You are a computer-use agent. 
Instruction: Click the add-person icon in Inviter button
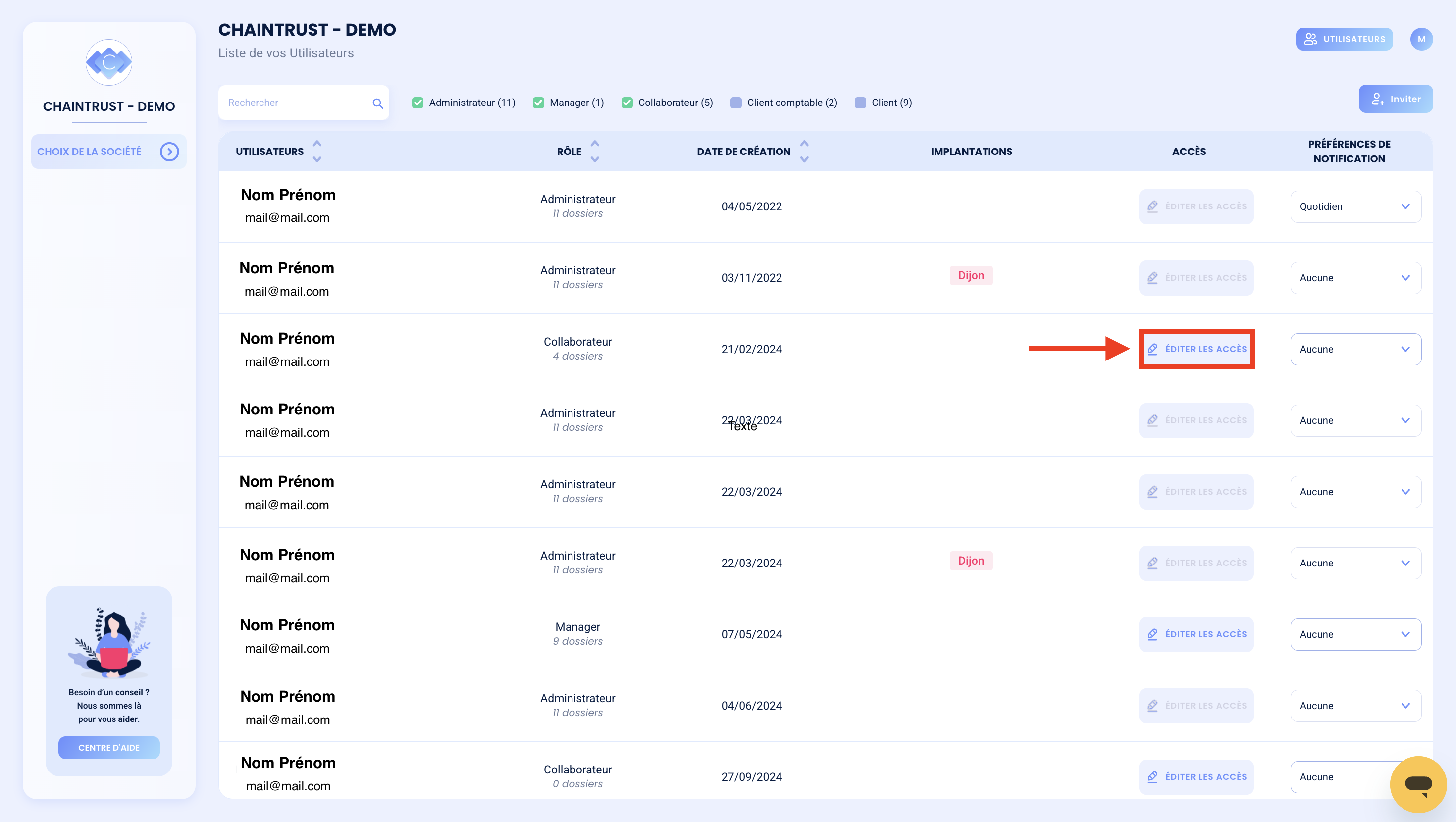1378,99
